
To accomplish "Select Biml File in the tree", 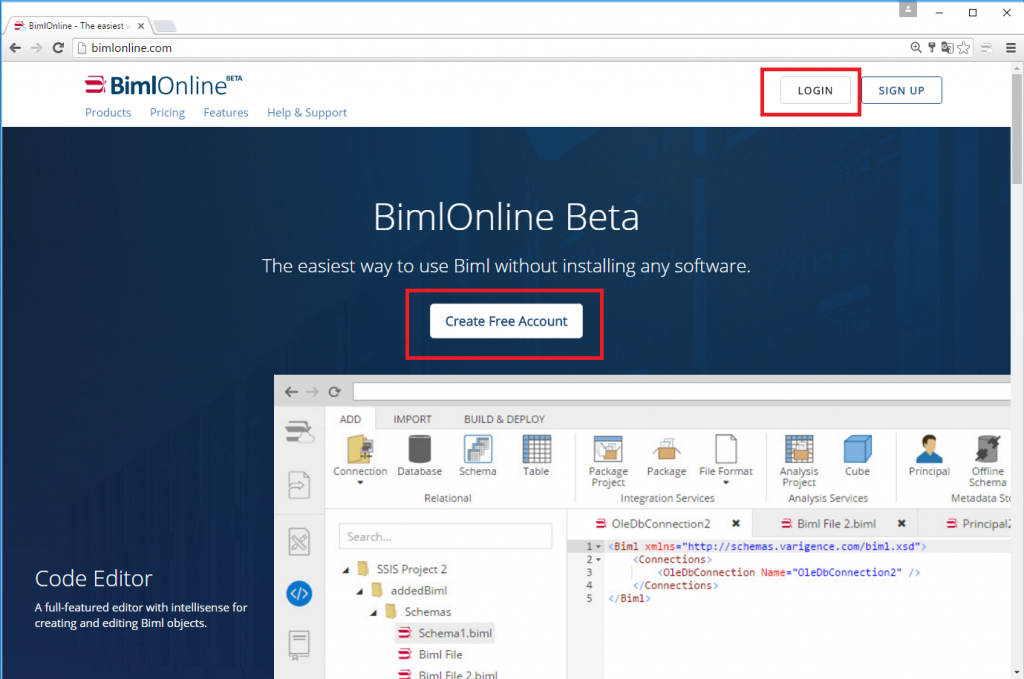I will [x=431, y=655].
